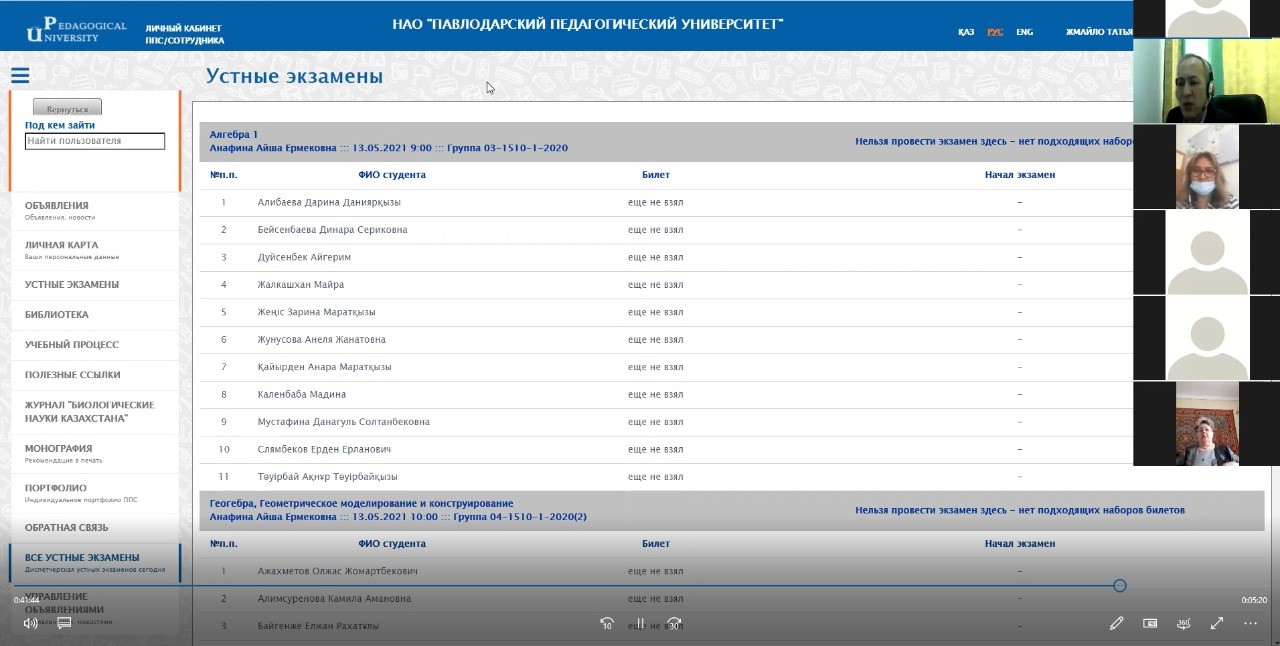Click the Вернуться button
The image size is (1280, 646).
[x=67, y=108]
